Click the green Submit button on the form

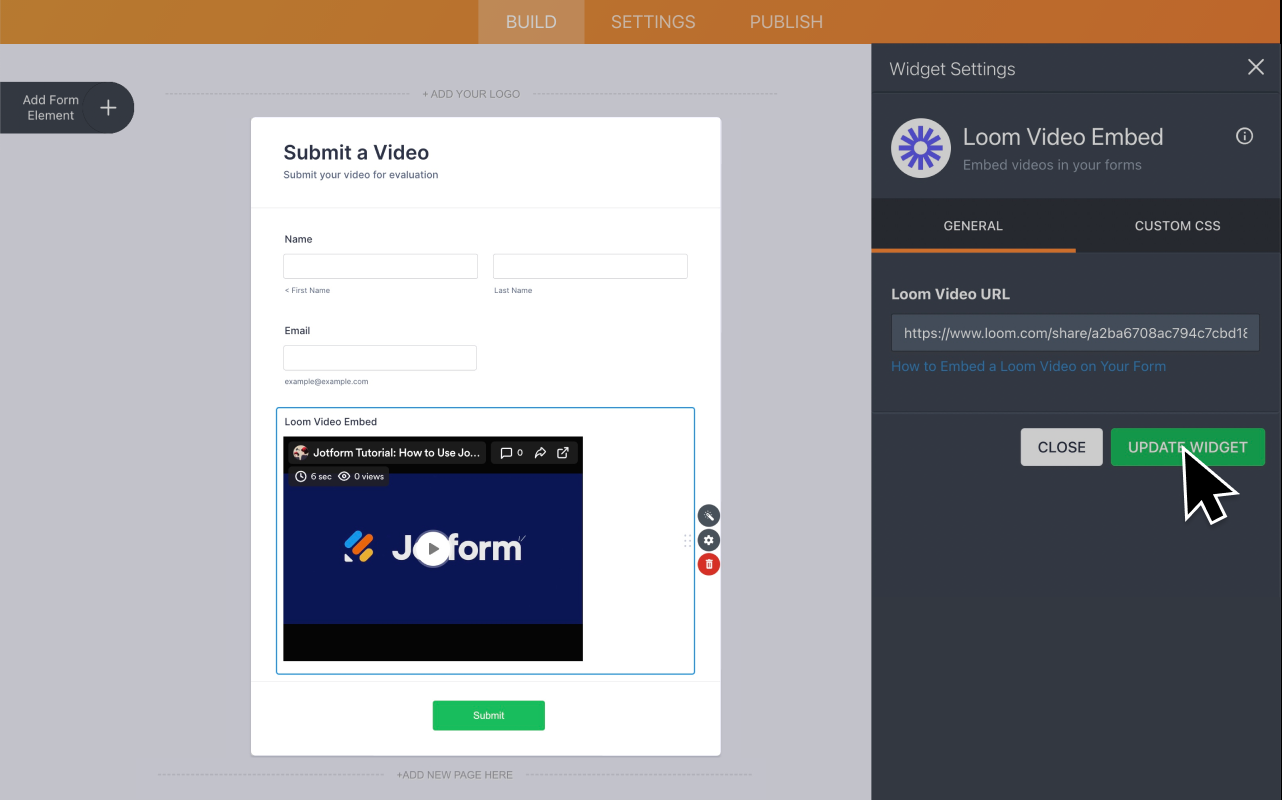(x=488, y=715)
